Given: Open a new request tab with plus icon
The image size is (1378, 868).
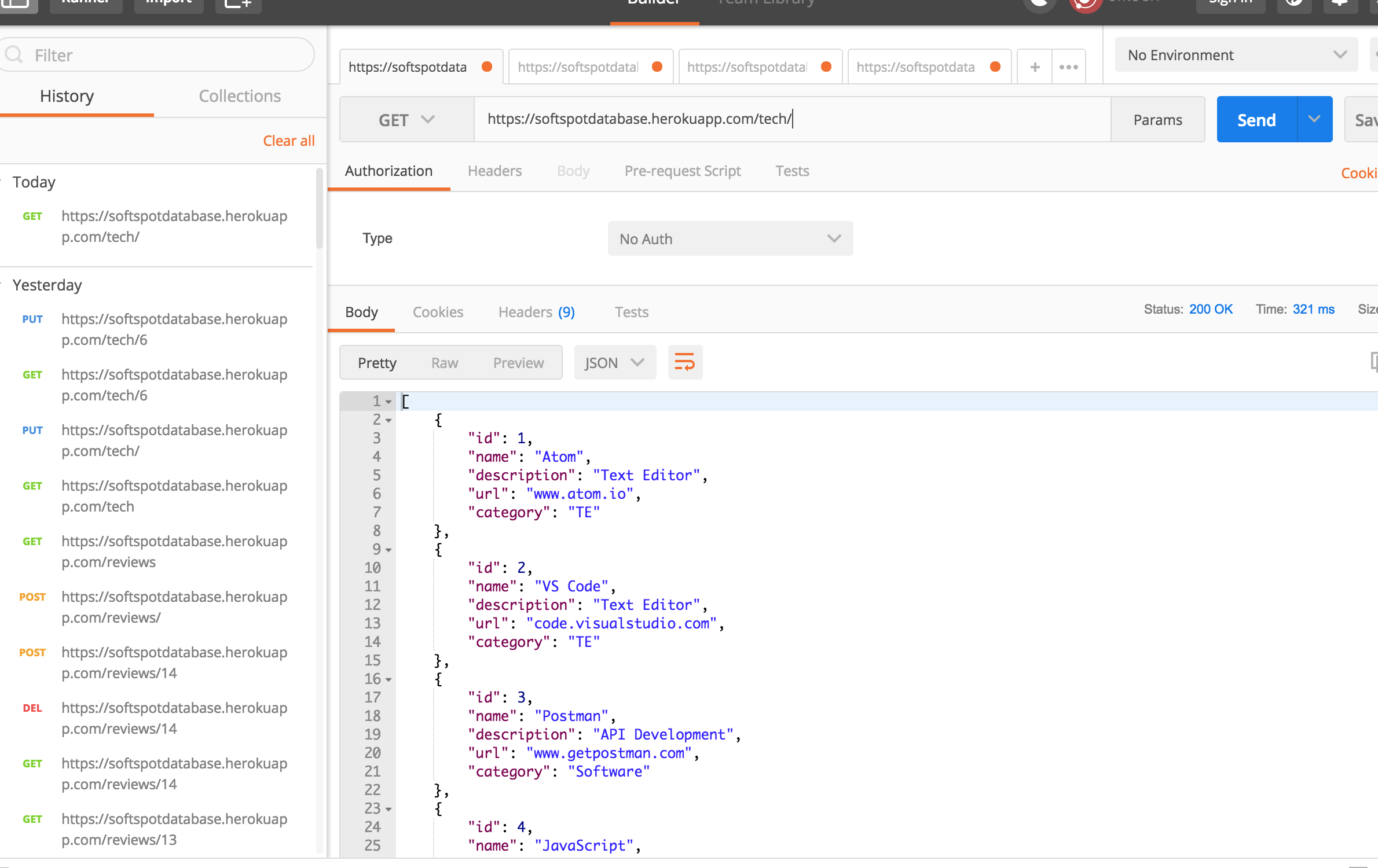Looking at the screenshot, I should pos(1035,67).
